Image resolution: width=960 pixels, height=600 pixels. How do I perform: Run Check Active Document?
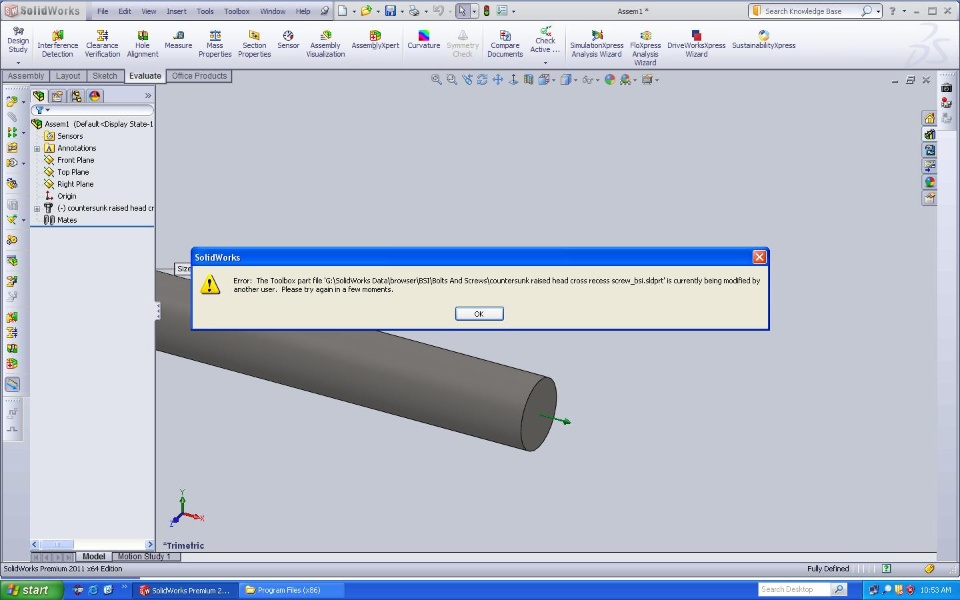point(545,40)
